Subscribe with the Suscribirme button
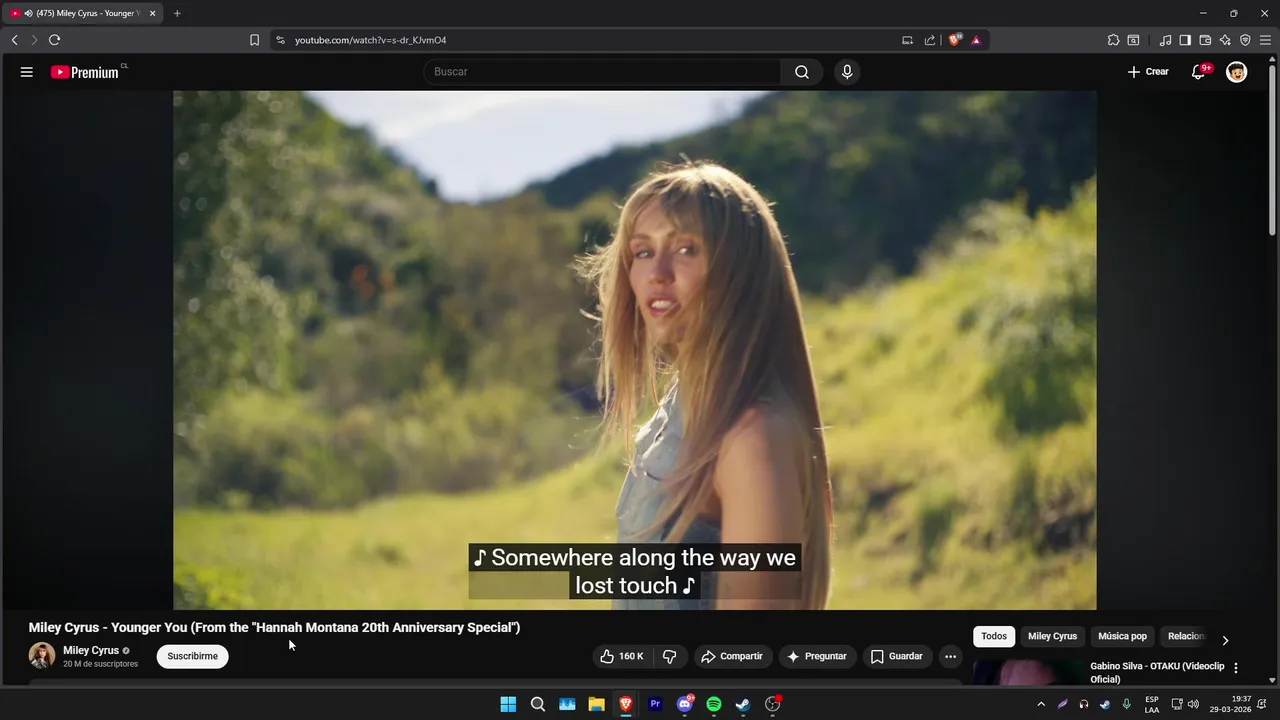 click(192, 656)
